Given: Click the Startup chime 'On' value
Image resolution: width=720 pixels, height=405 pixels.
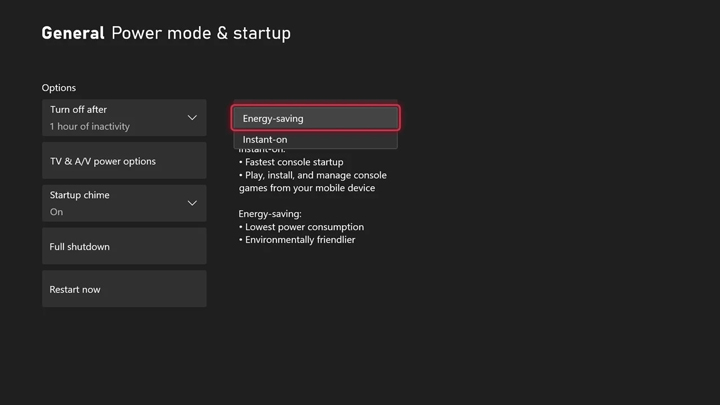Looking at the screenshot, I should tap(57, 212).
